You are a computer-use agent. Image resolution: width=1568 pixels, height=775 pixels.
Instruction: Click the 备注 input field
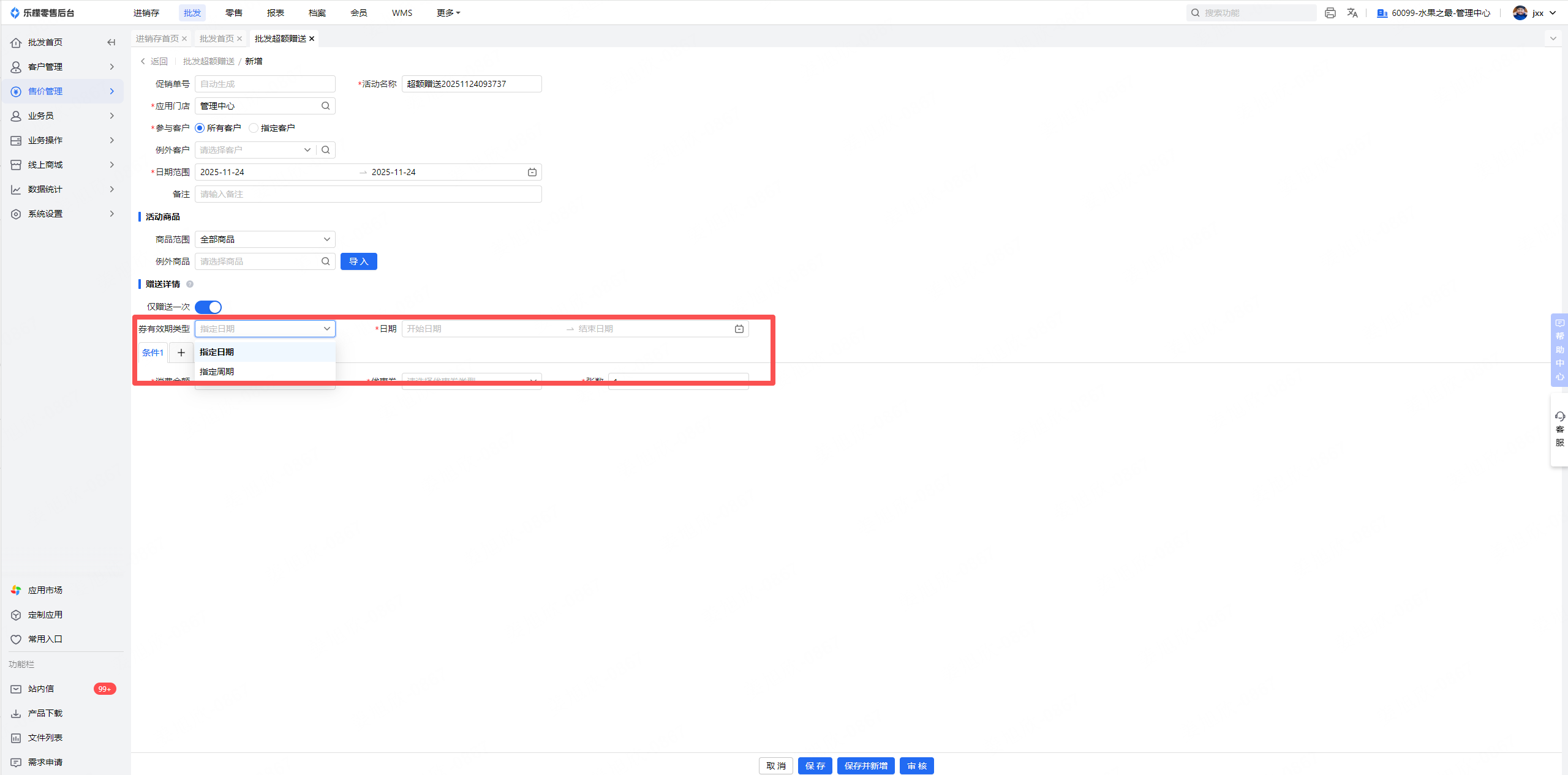tap(367, 194)
